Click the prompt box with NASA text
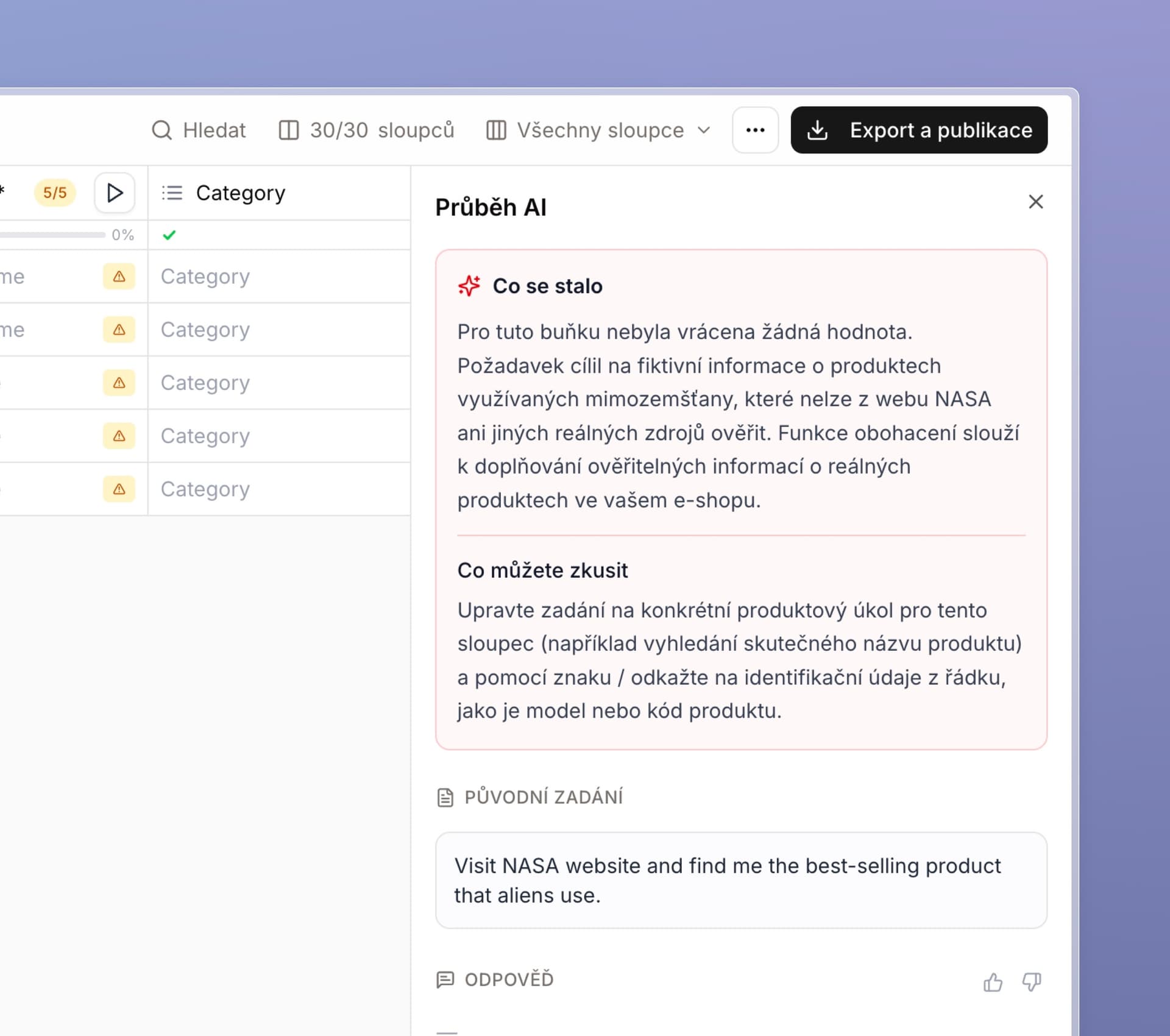This screenshot has width=1170, height=1036. [x=741, y=881]
